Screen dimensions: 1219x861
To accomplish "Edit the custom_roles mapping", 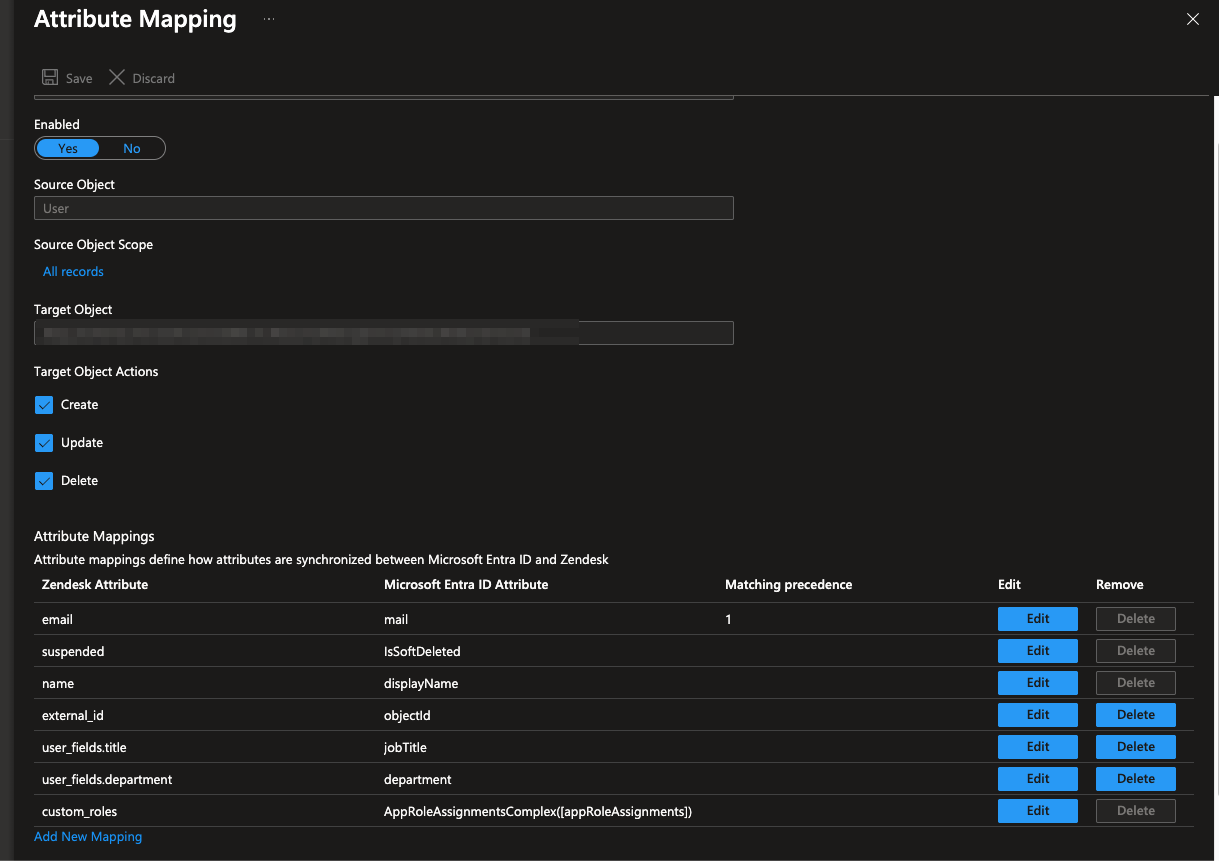I will point(1038,811).
